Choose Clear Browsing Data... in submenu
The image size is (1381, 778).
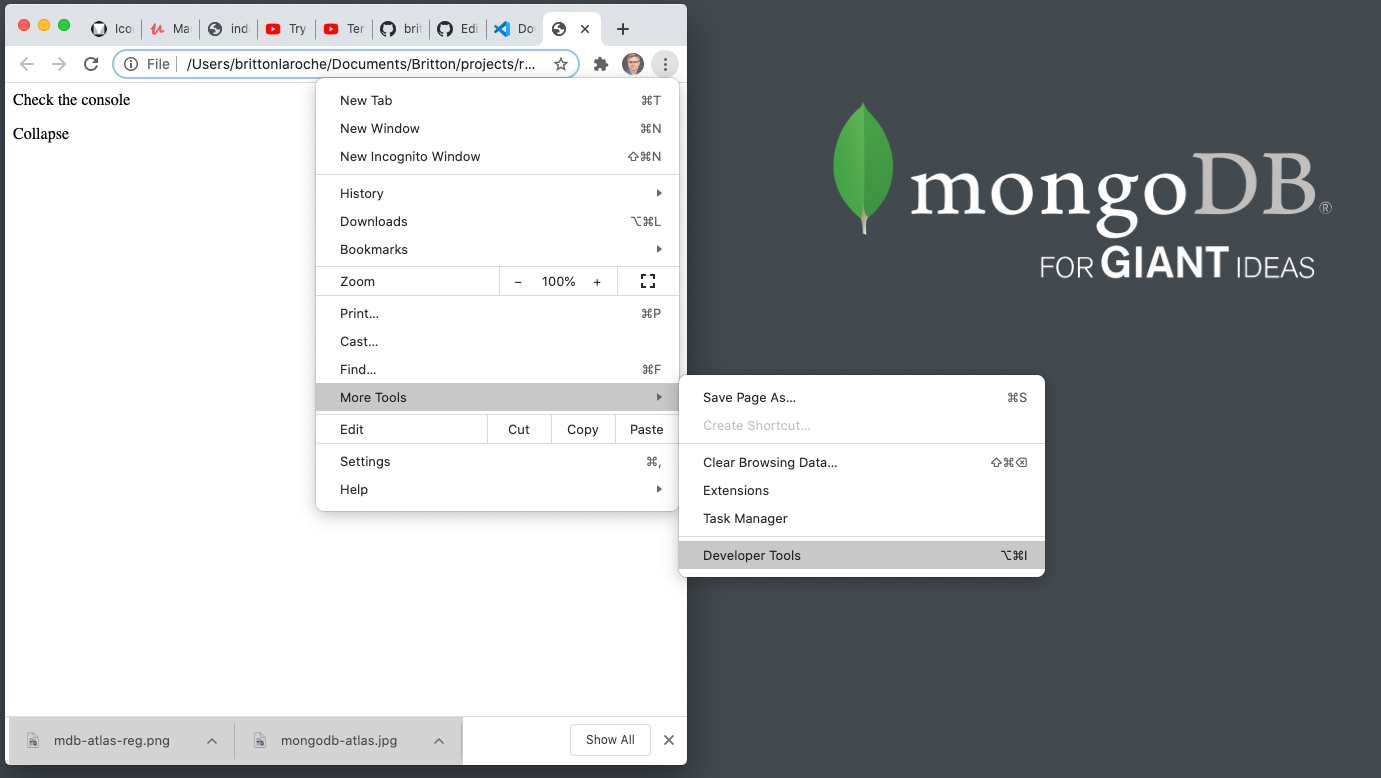coord(862,462)
